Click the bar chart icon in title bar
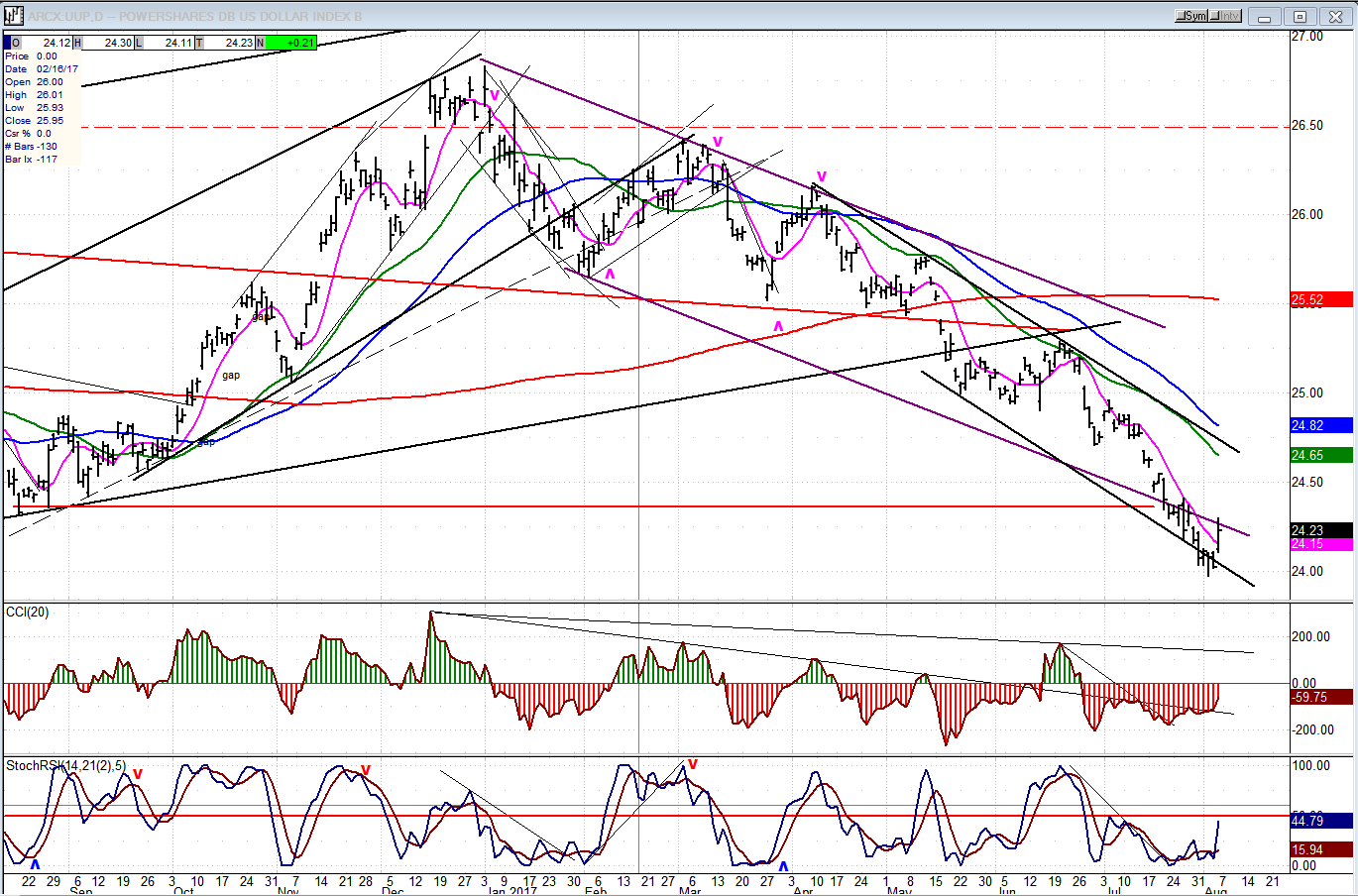 coord(14,16)
